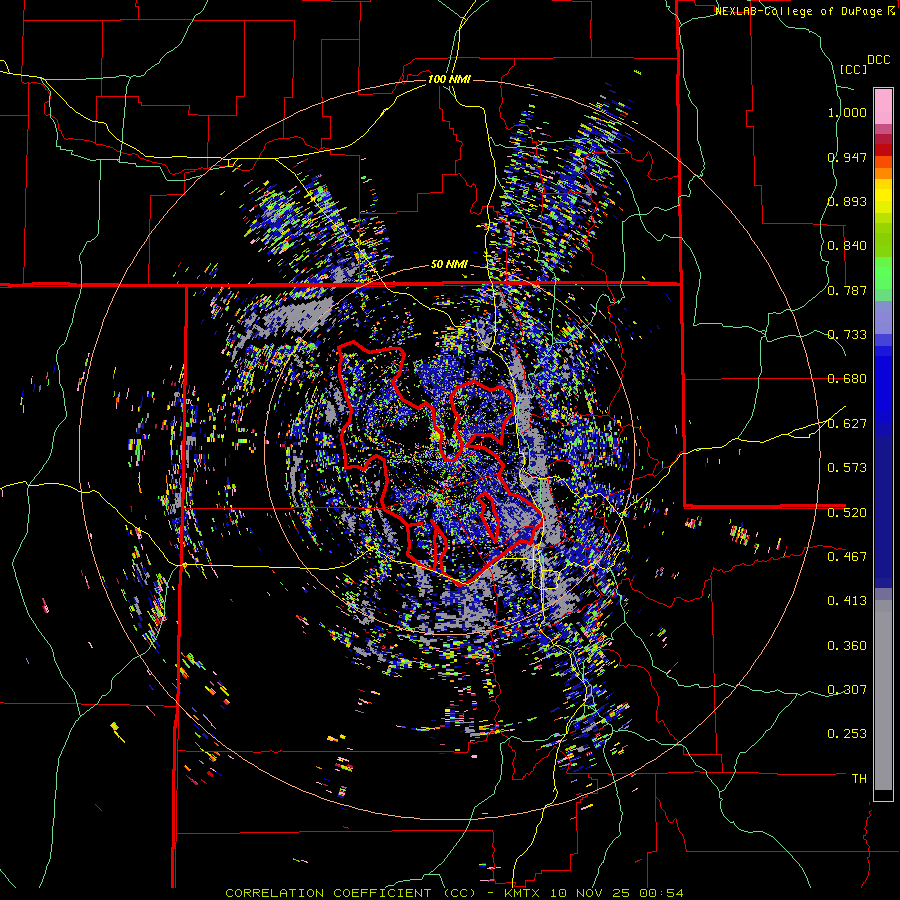Click the 0.947 legend value
This screenshot has width=900, height=900.
847,157
